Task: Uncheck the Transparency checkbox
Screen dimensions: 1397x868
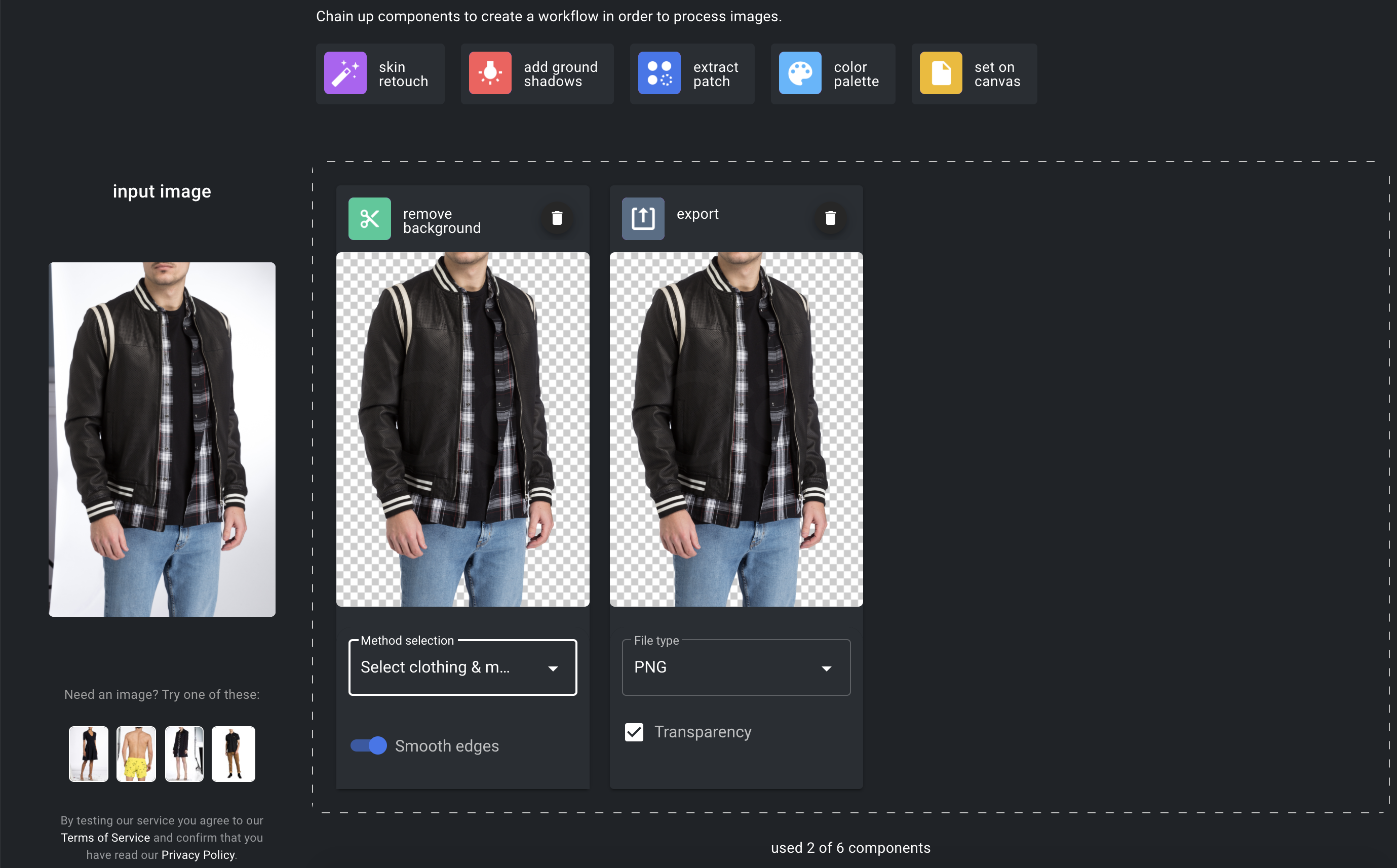Action: [x=634, y=732]
